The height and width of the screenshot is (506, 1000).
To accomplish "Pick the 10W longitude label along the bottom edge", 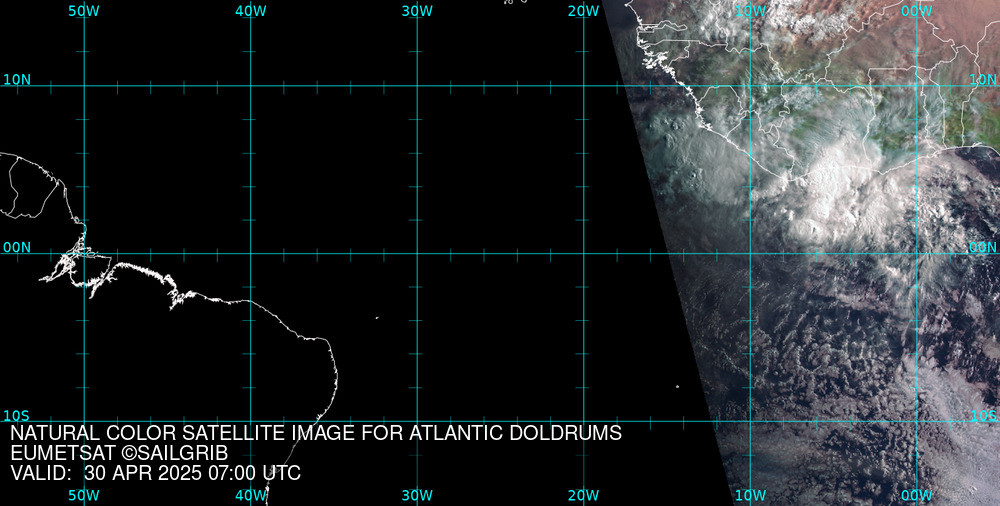I will click(750, 495).
